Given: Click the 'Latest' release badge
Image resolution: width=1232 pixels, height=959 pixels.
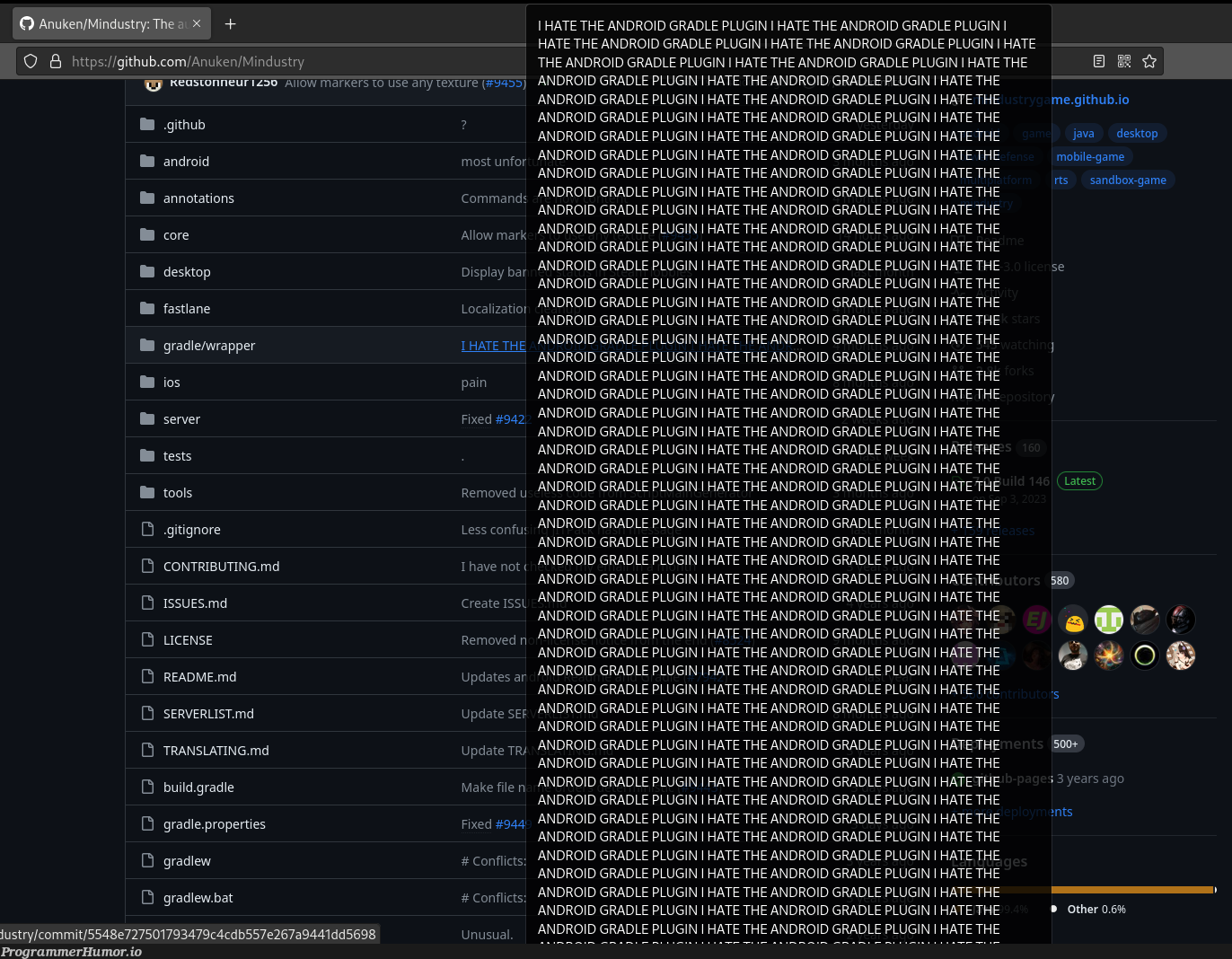Looking at the screenshot, I should 1079,481.
